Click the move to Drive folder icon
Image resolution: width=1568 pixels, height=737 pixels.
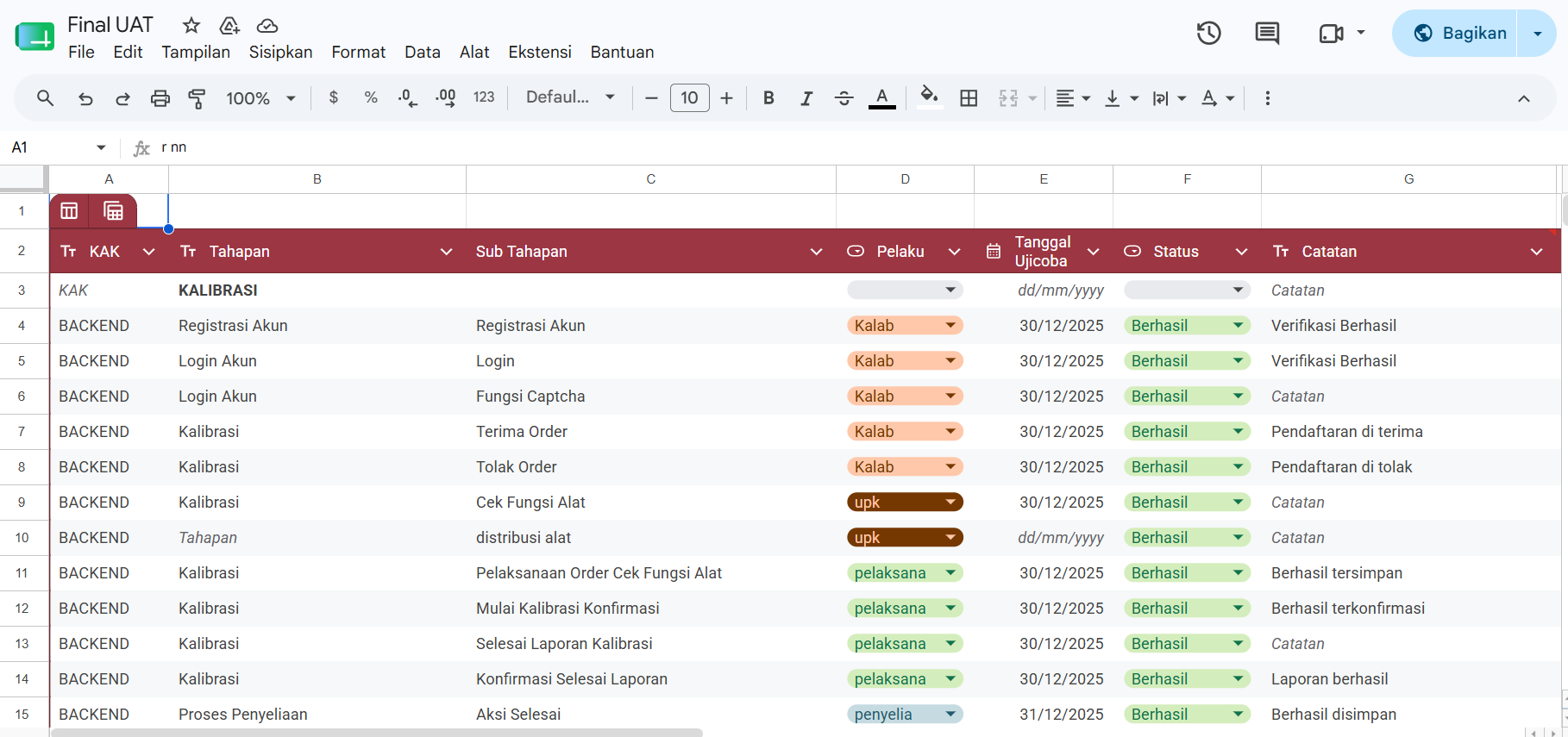(229, 25)
